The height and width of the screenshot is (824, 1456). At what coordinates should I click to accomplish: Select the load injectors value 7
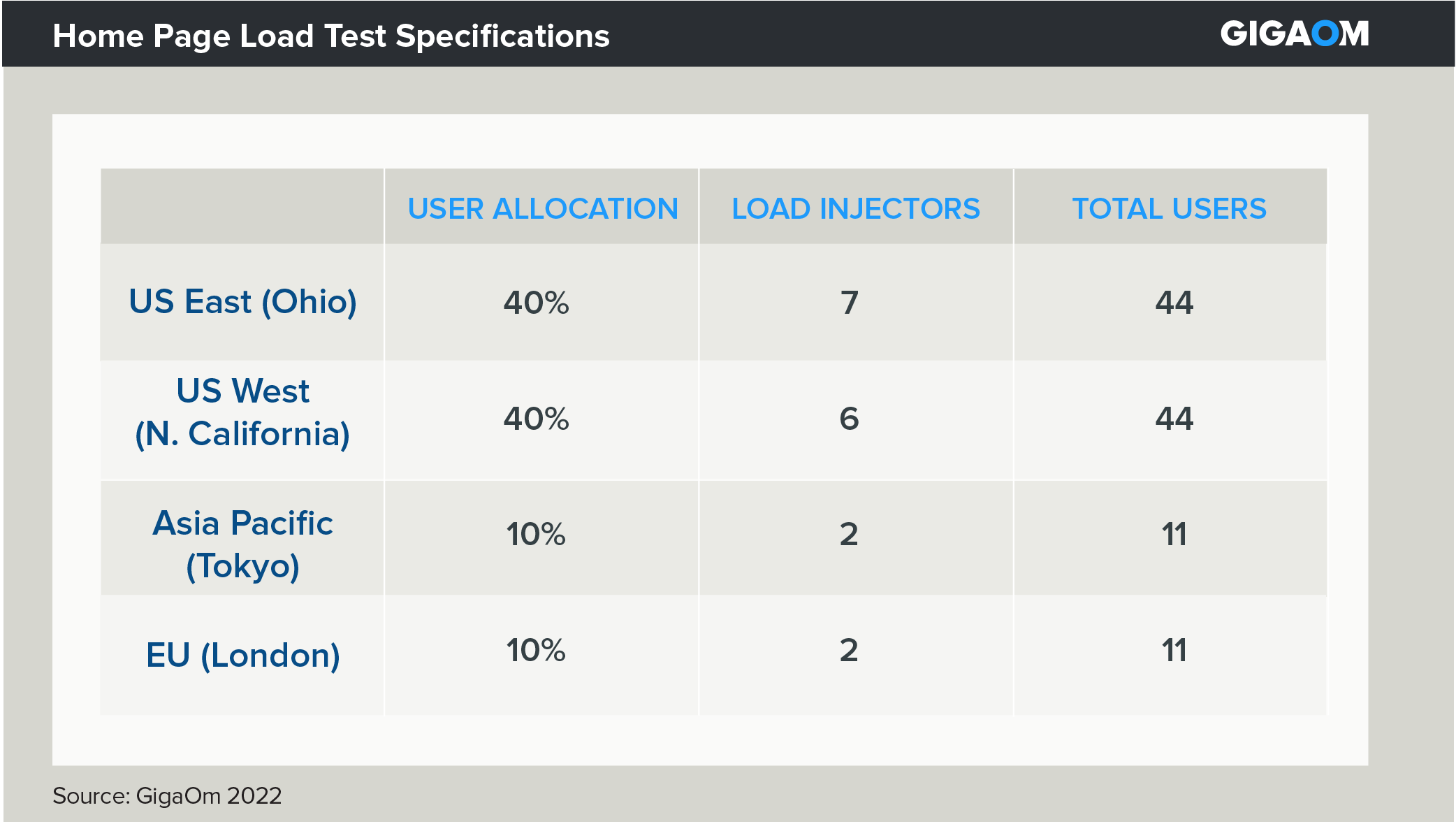849,303
